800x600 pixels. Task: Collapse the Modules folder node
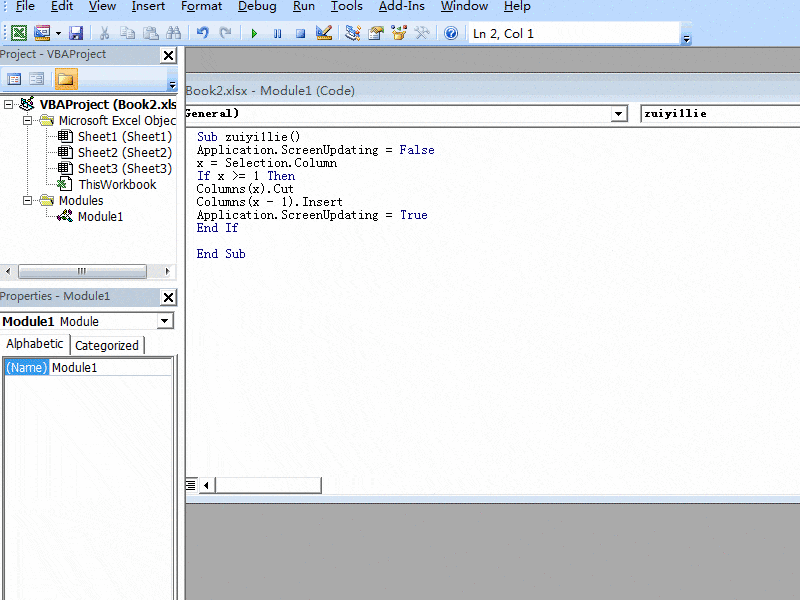(25, 201)
